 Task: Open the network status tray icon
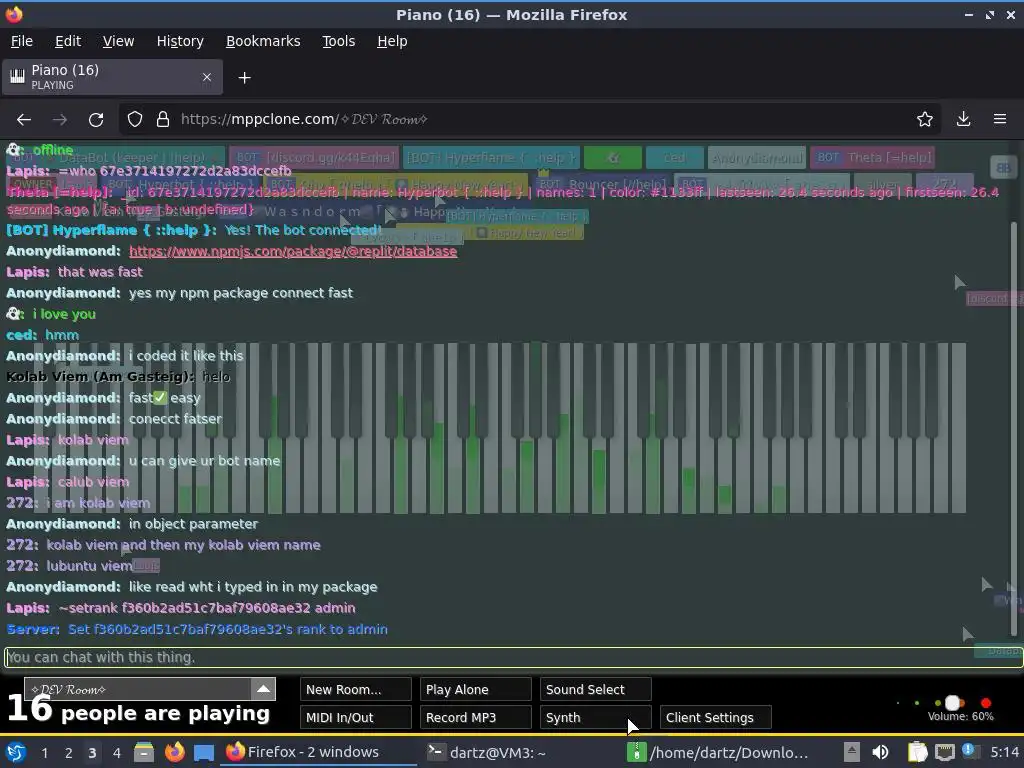944,752
